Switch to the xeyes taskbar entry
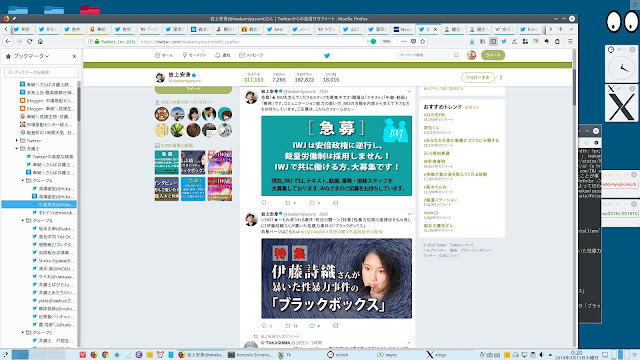 click(x=387, y=355)
